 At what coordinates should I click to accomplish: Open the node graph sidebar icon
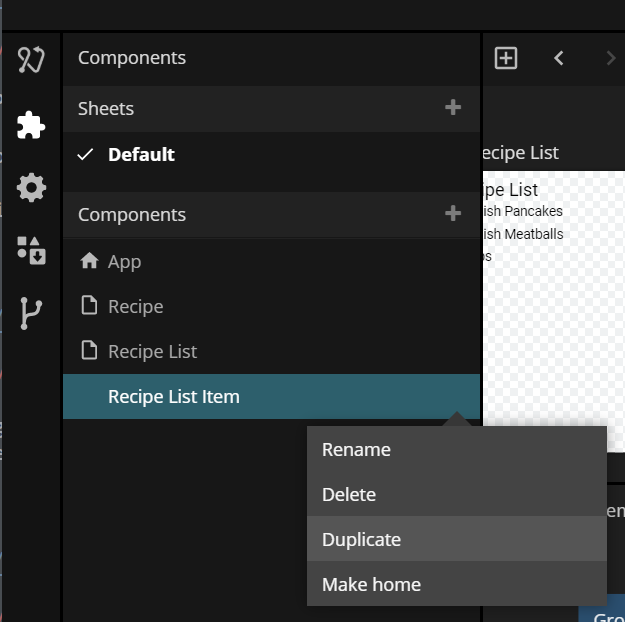(31, 60)
